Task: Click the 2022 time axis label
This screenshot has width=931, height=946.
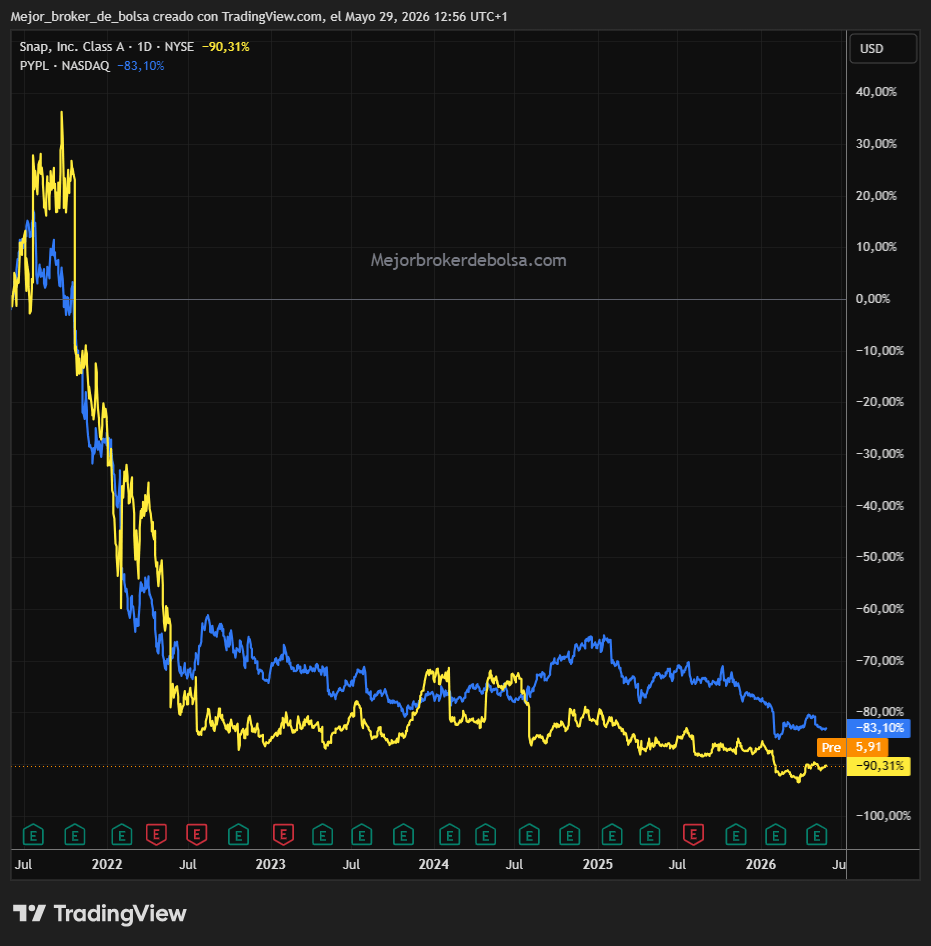Action: point(107,864)
